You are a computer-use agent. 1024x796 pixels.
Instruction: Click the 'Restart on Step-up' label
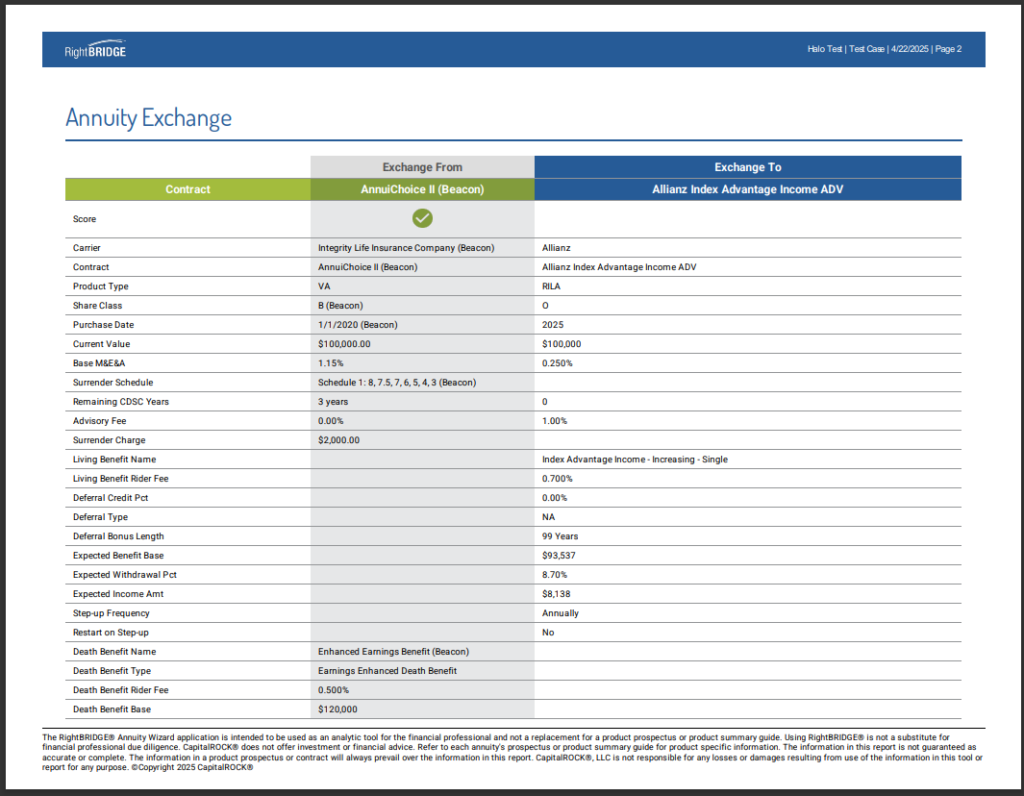pos(110,633)
